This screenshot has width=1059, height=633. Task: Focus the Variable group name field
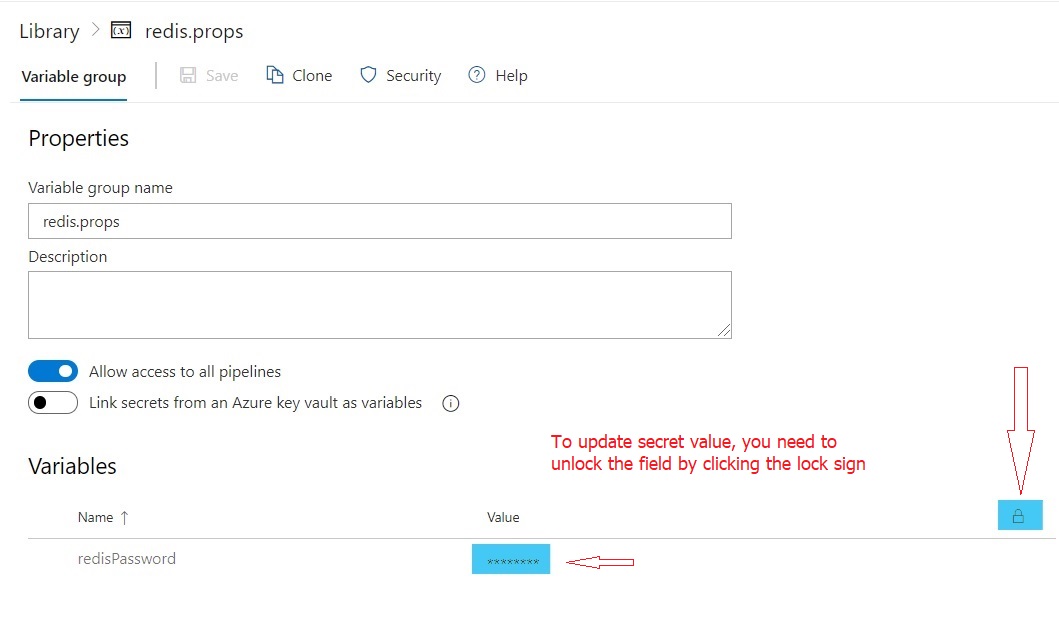click(379, 221)
